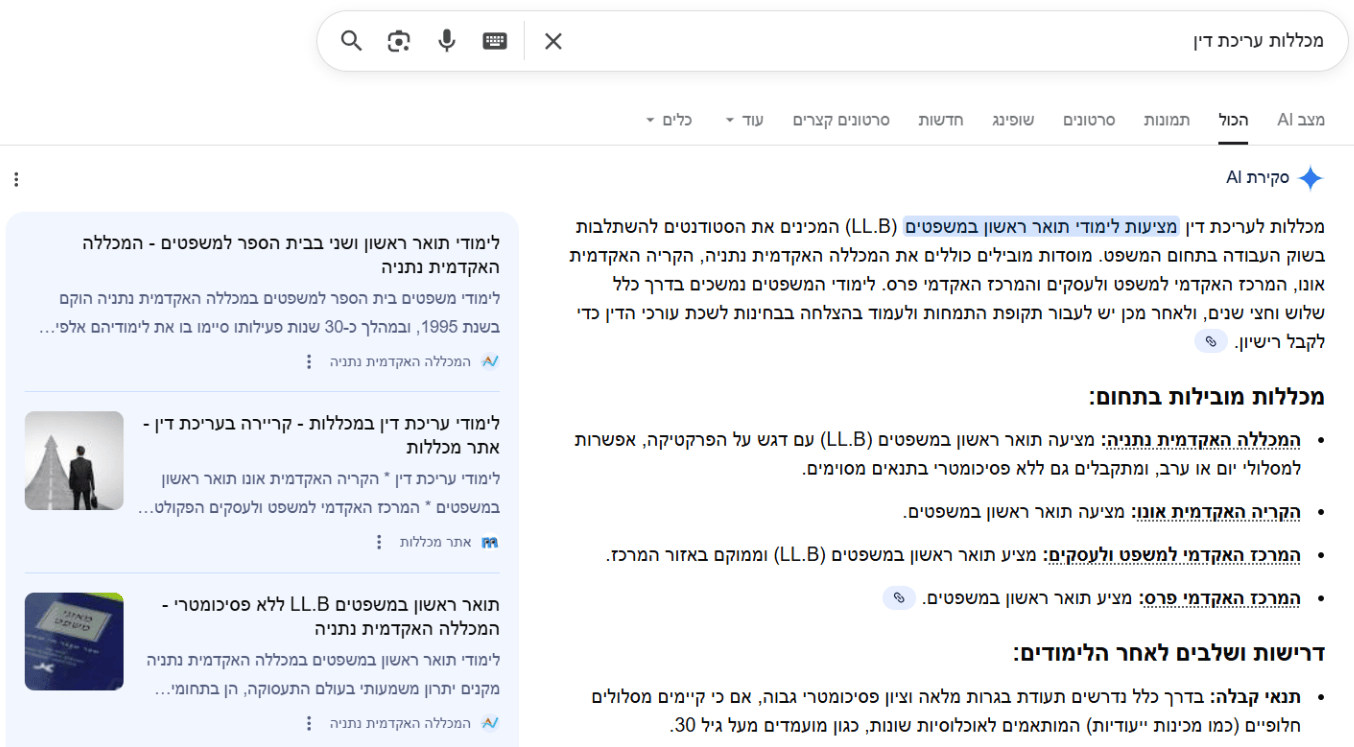This screenshot has height=747, width=1354.
Task: Click the AI overview sparkle icon
Action: click(1310, 178)
